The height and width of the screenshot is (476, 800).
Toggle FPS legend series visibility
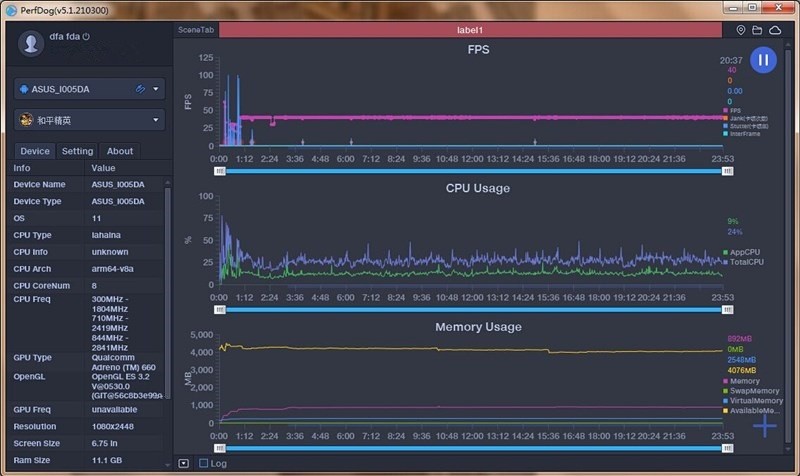[x=732, y=110]
